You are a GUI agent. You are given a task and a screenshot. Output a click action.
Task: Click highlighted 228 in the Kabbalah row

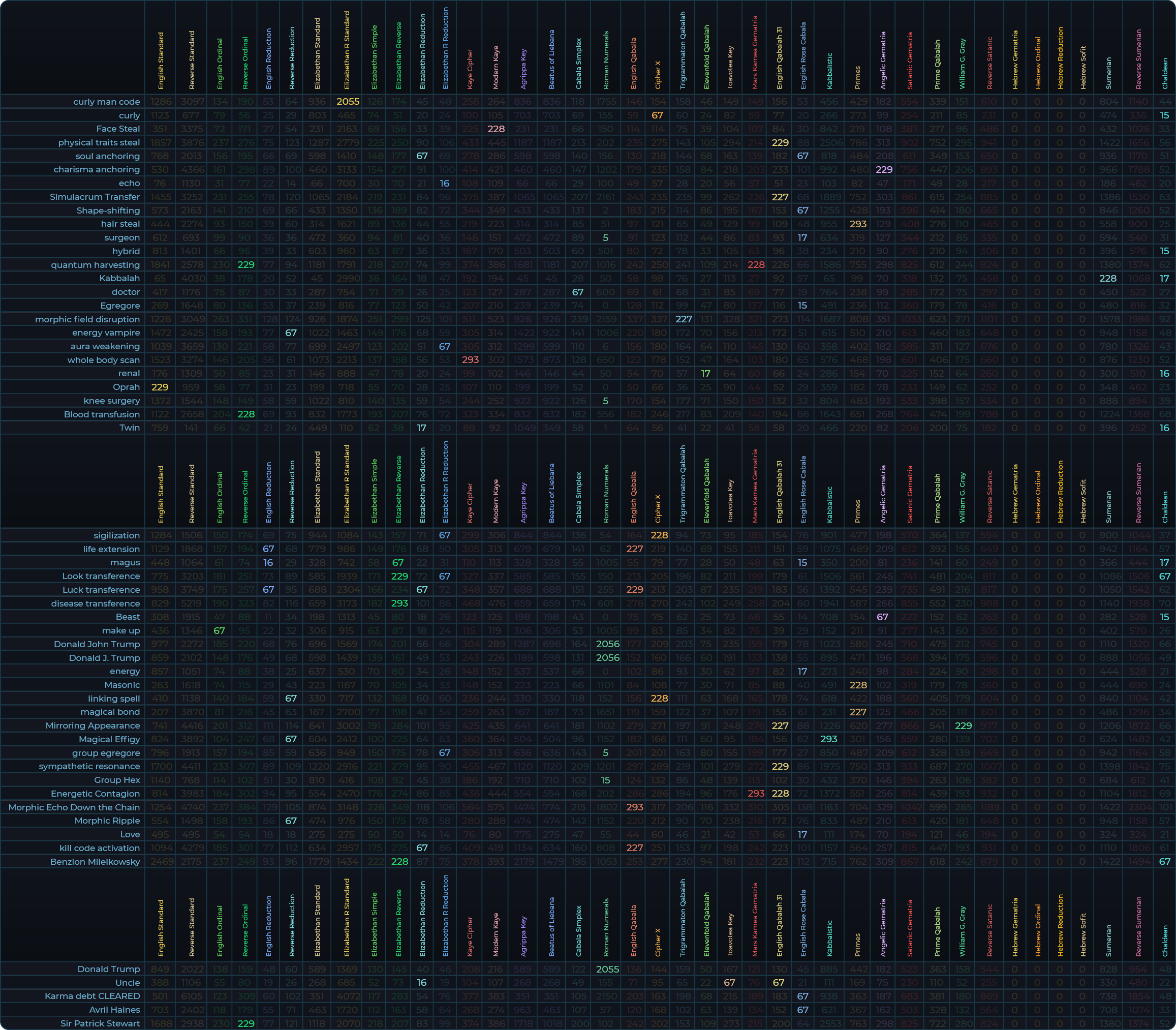coord(1107,278)
